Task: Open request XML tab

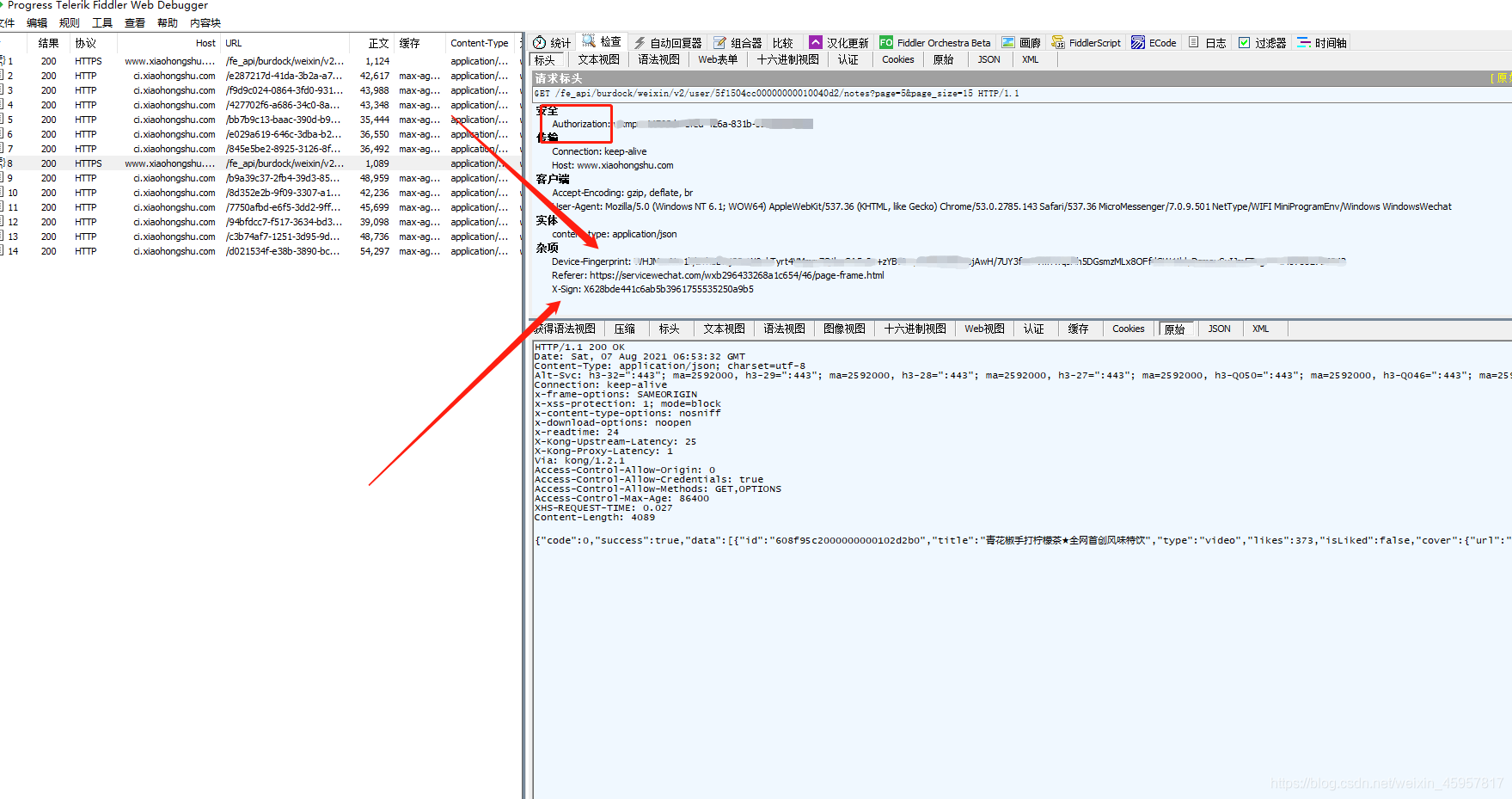Action: [x=1031, y=59]
